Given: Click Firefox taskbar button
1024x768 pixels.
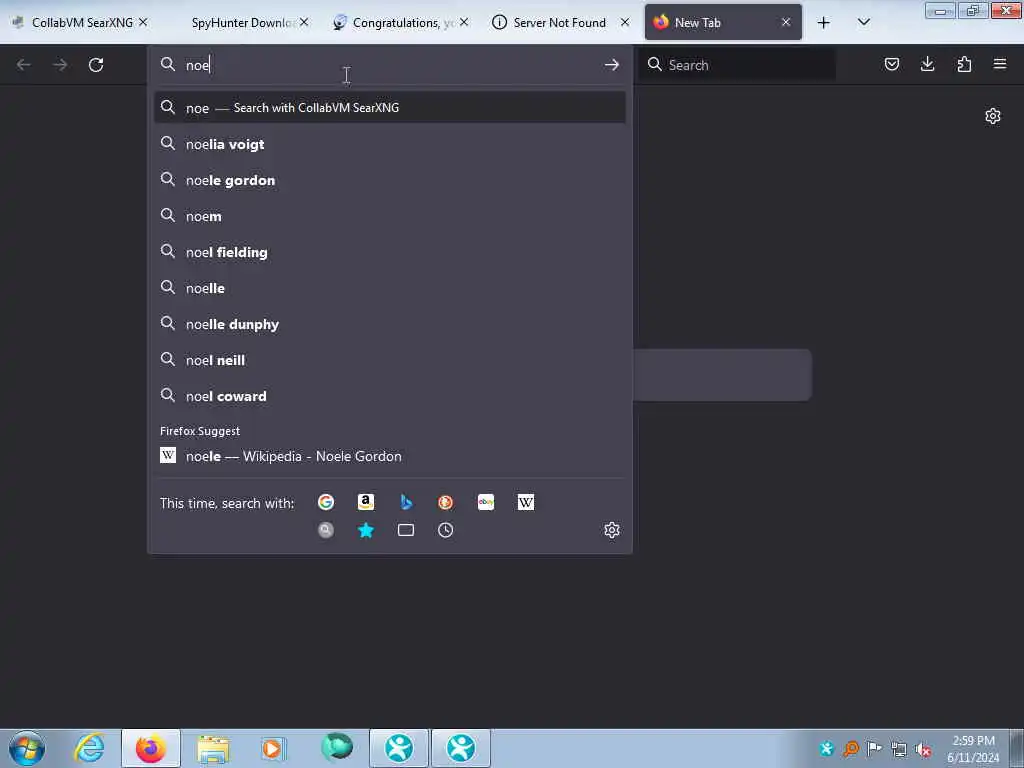Looking at the screenshot, I should coord(151,748).
